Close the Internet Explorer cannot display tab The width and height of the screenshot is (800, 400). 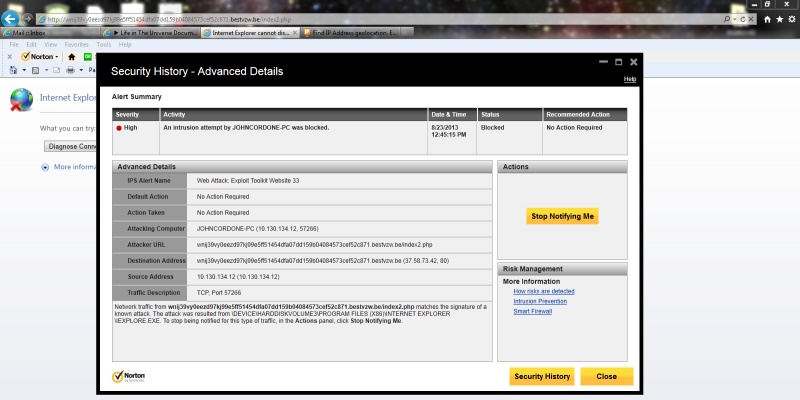tap(295, 33)
